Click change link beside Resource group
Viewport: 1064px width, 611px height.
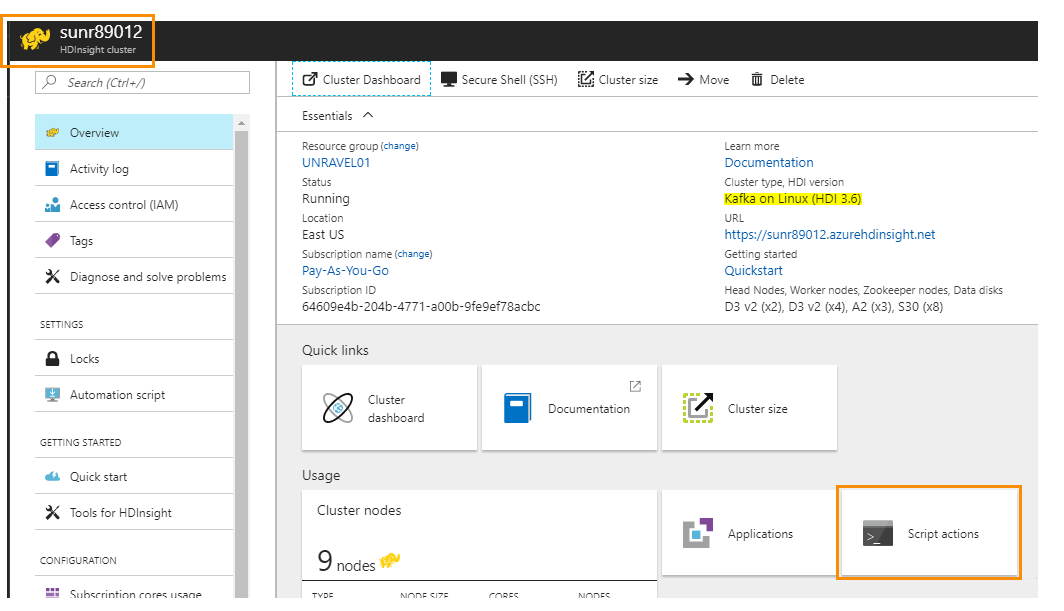400,146
